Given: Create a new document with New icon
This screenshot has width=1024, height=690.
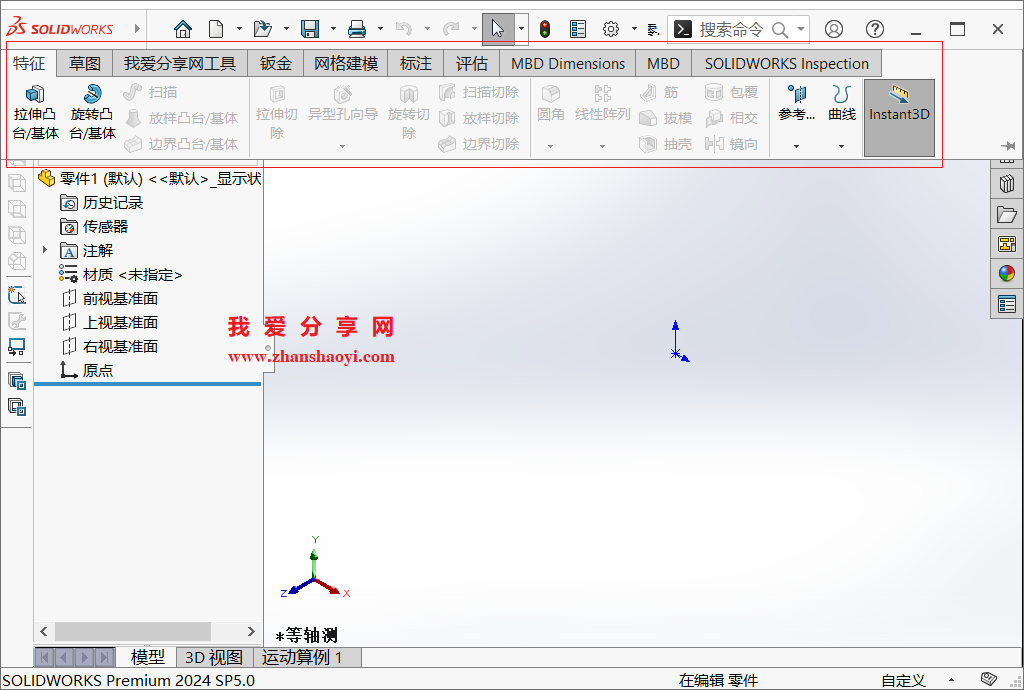Looking at the screenshot, I should pyautogui.click(x=216, y=29).
